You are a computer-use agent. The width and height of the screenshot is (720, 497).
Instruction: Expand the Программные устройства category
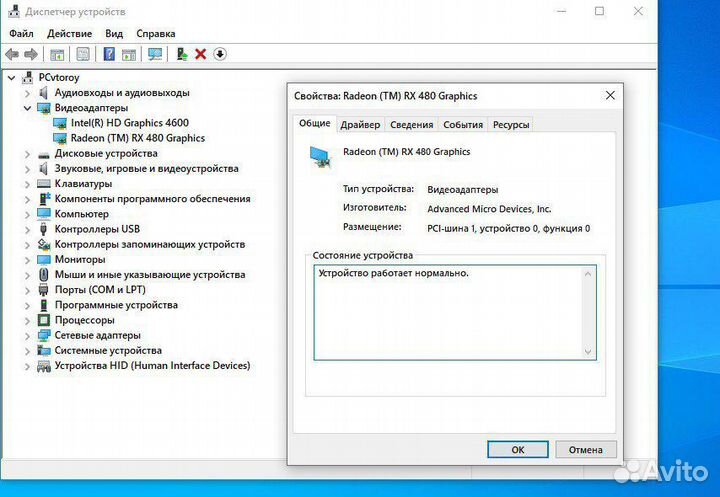pyautogui.click(x=28, y=305)
